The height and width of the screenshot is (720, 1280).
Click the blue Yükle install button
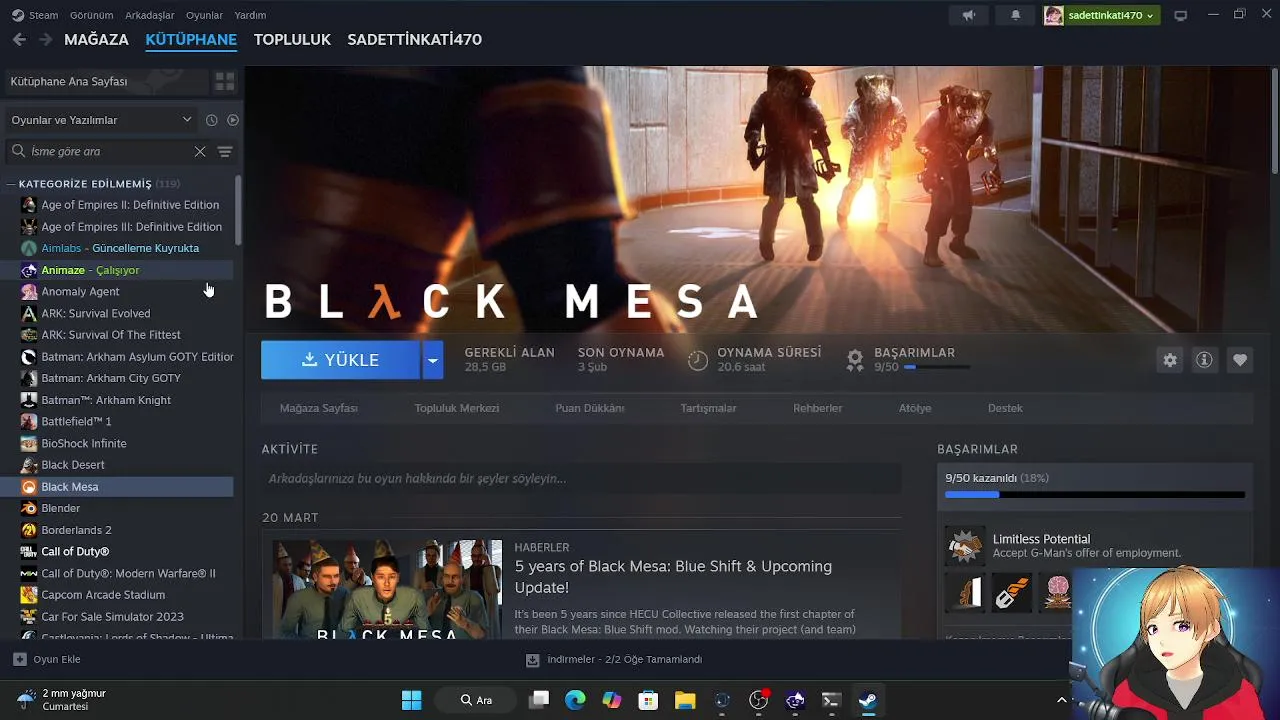pyautogui.click(x=341, y=360)
